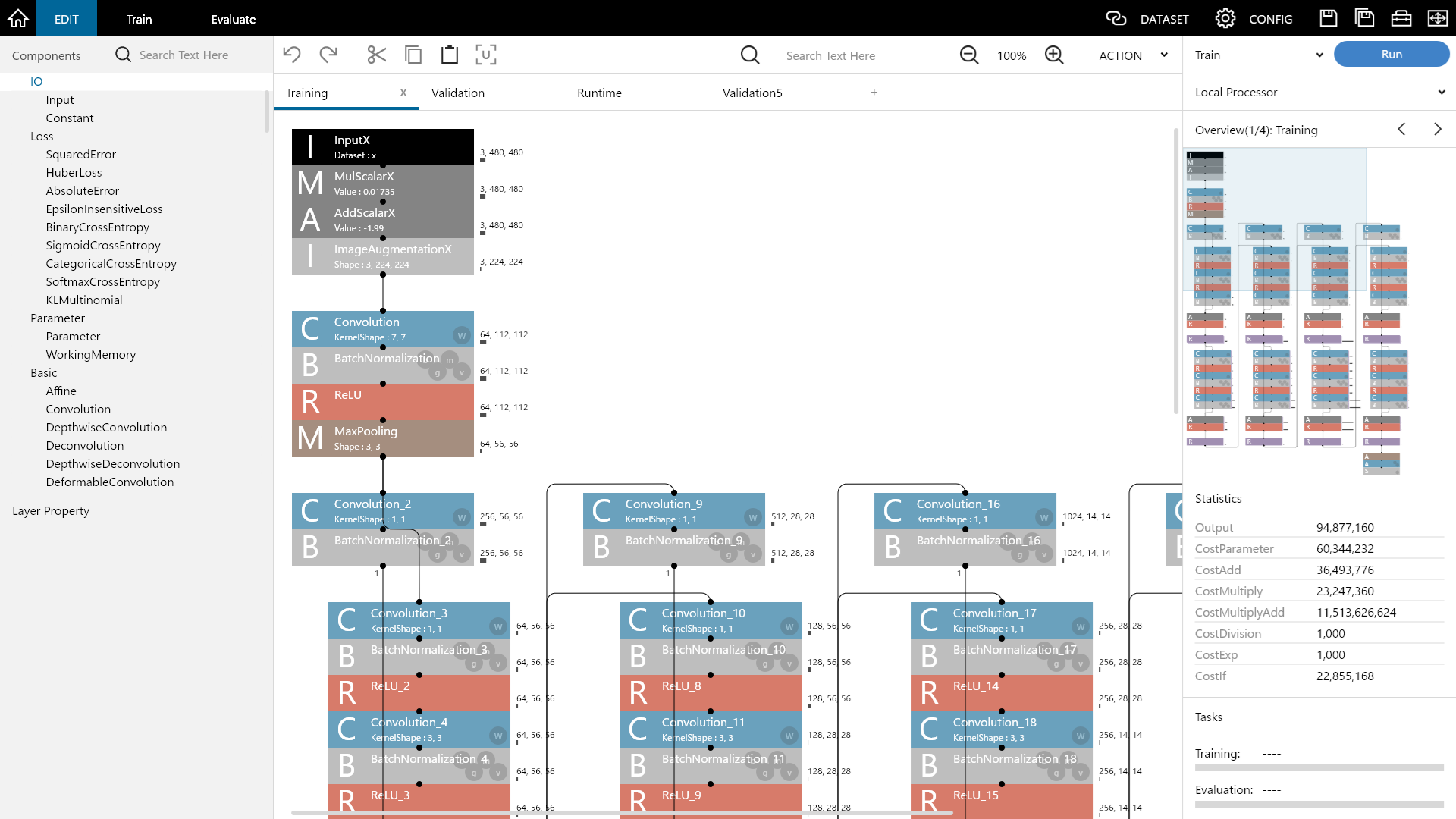Click the Copy icon in toolbar
This screenshot has width=1456, height=819.
click(x=413, y=55)
